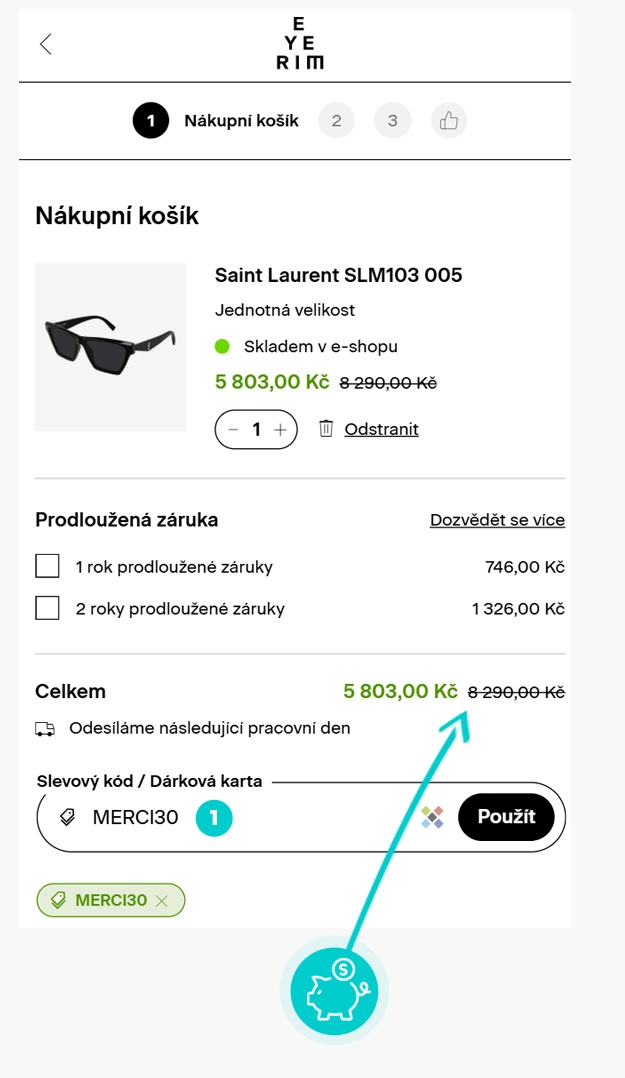Click the Odstranit link

[x=381, y=429]
